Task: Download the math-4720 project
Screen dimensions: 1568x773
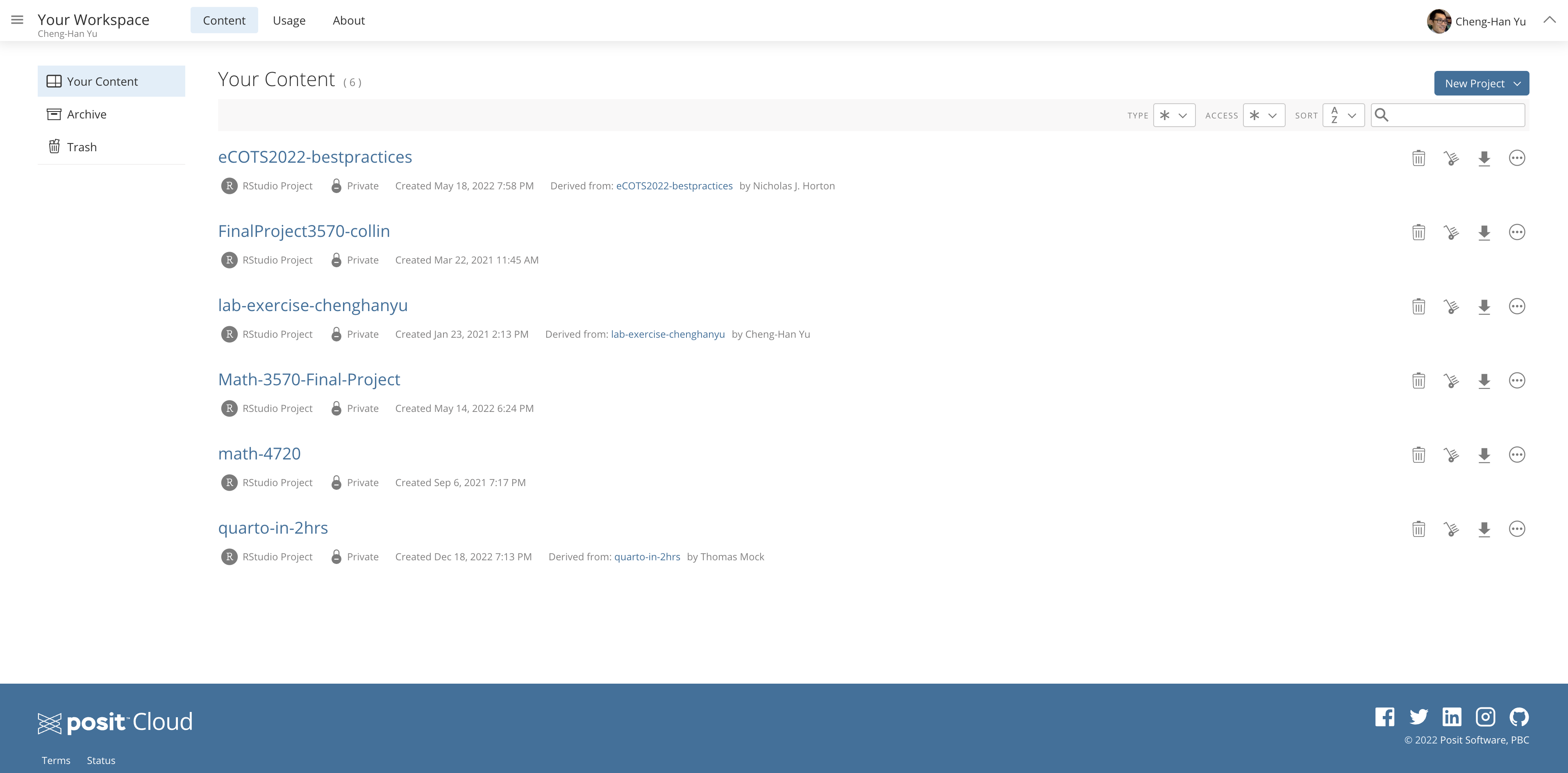Action: (x=1484, y=455)
